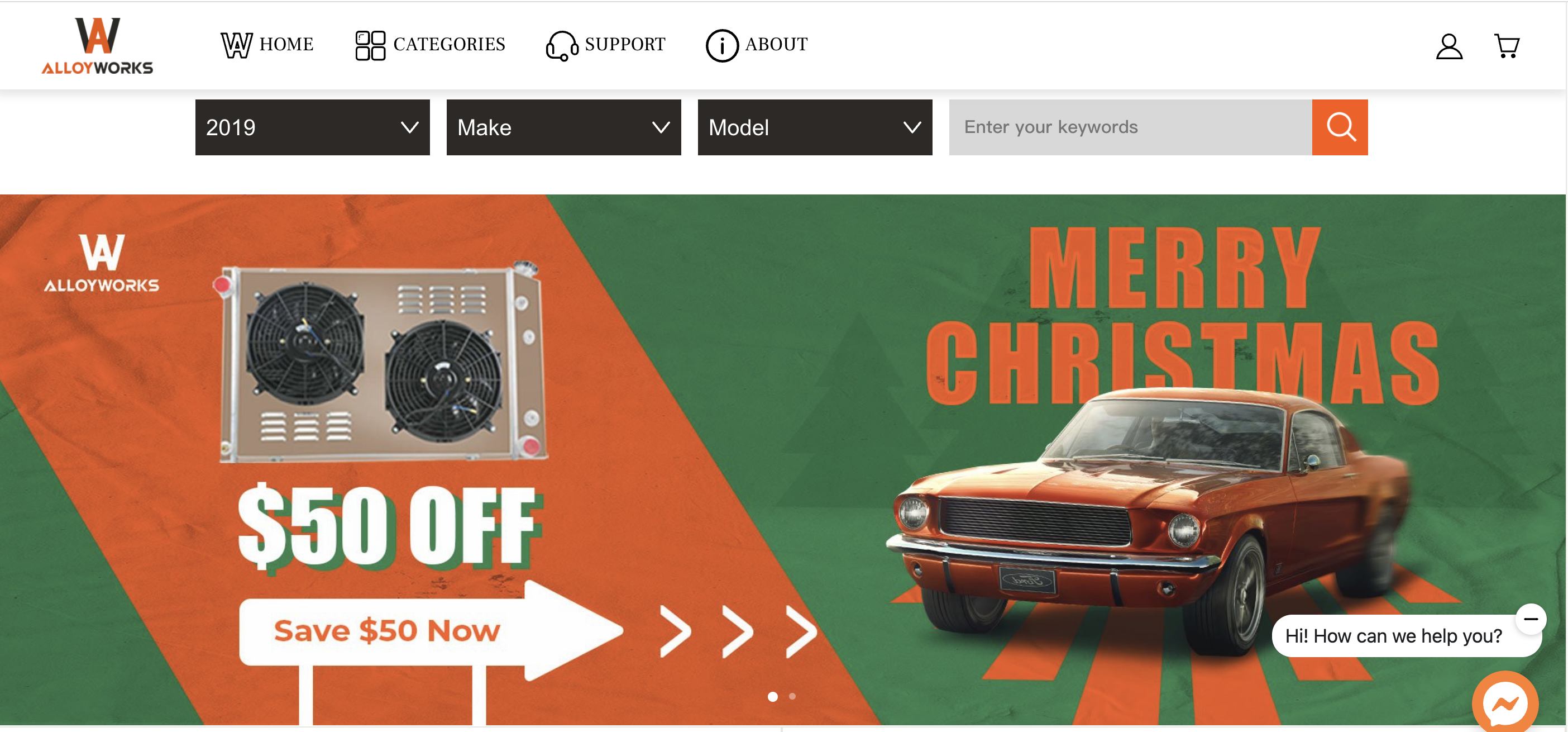Open the shopping cart icon
1568x732 pixels.
tap(1507, 46)
